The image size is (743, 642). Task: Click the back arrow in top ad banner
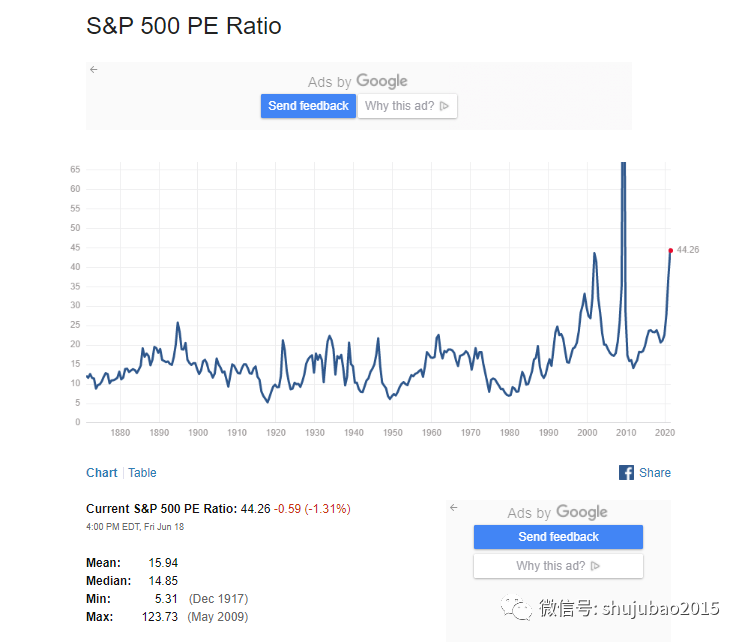94,70
